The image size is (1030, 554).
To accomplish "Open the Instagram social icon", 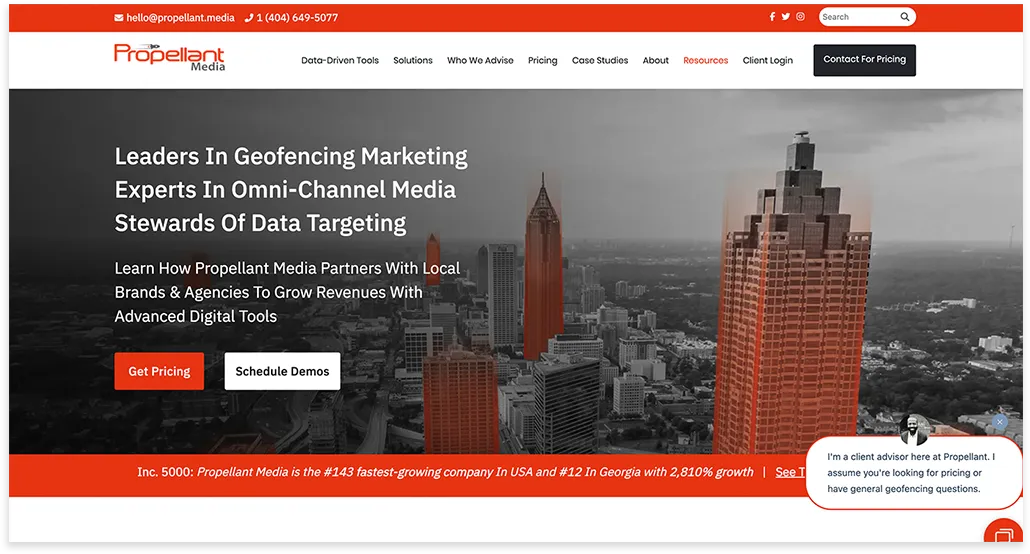I will pos(800,17).
